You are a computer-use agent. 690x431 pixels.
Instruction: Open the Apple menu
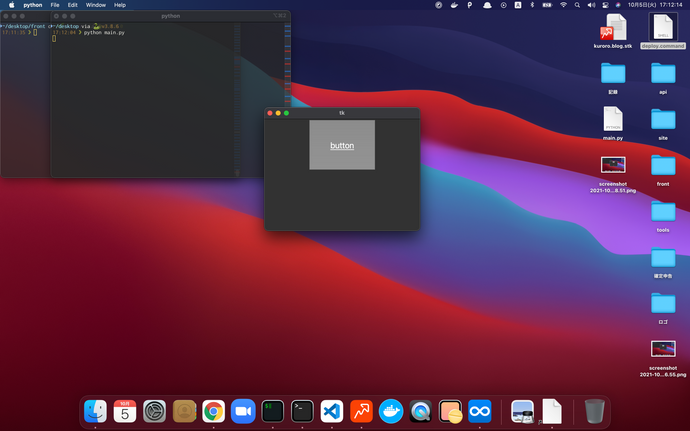click(11, 5)
